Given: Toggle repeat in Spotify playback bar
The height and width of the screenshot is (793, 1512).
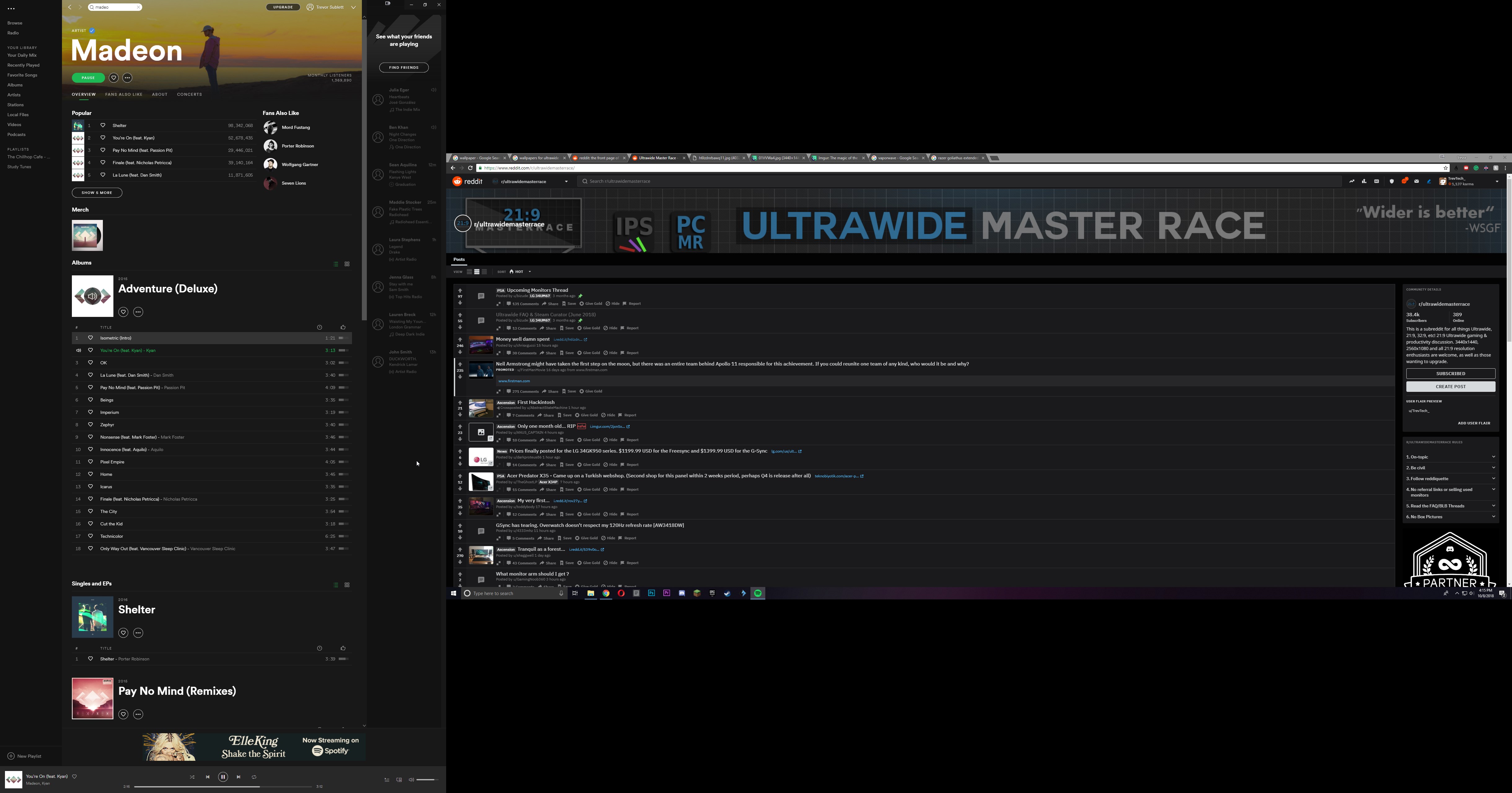Looking at the screenshot, I should pyautogui.click(x=254, y=777).
